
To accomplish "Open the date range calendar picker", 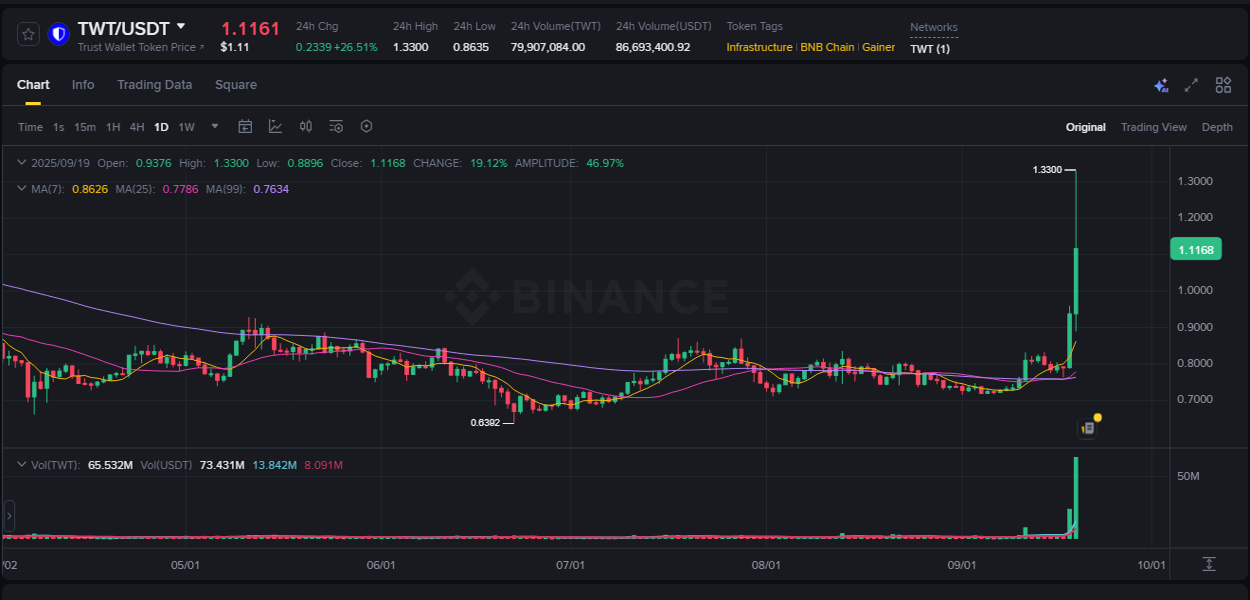I will click(x=245, y=126).
